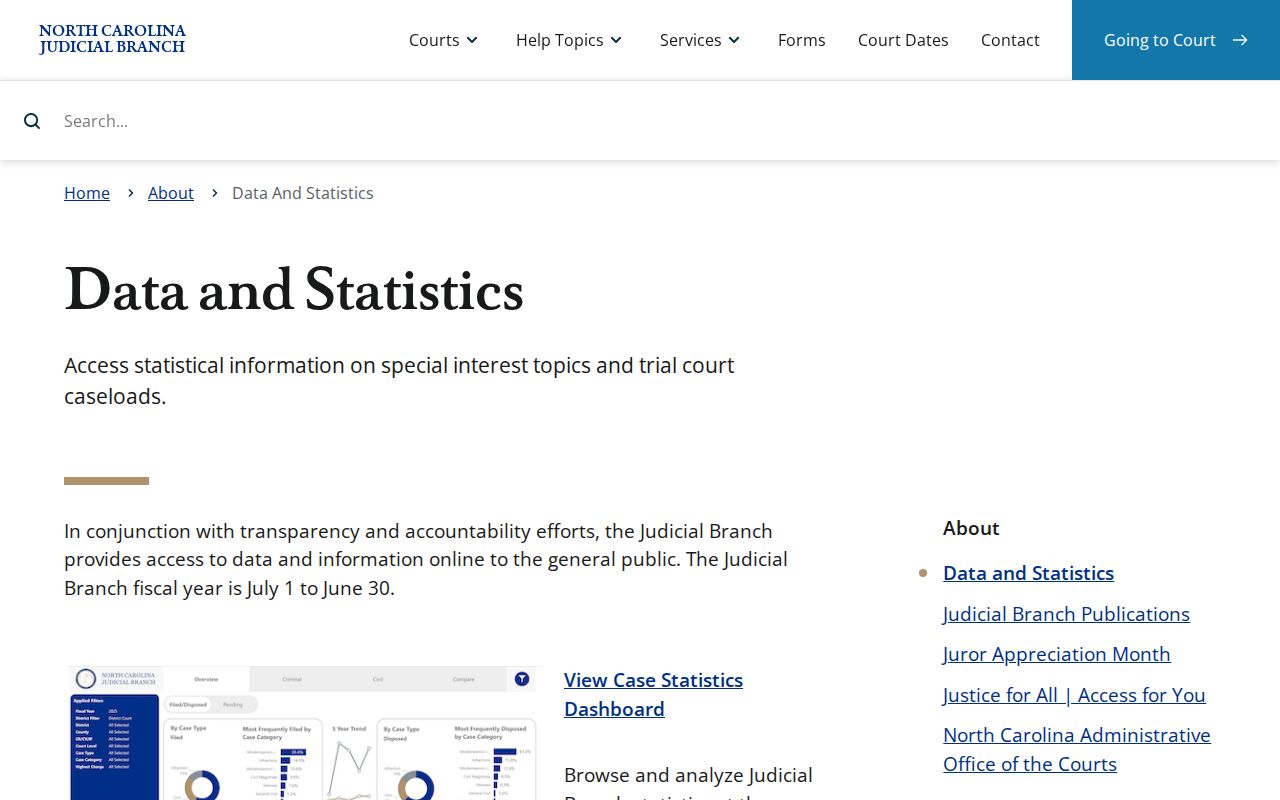Expand the Help Topics dropdown menu
The height and width of the screenshot is (800, 1280).
(570, 40)
